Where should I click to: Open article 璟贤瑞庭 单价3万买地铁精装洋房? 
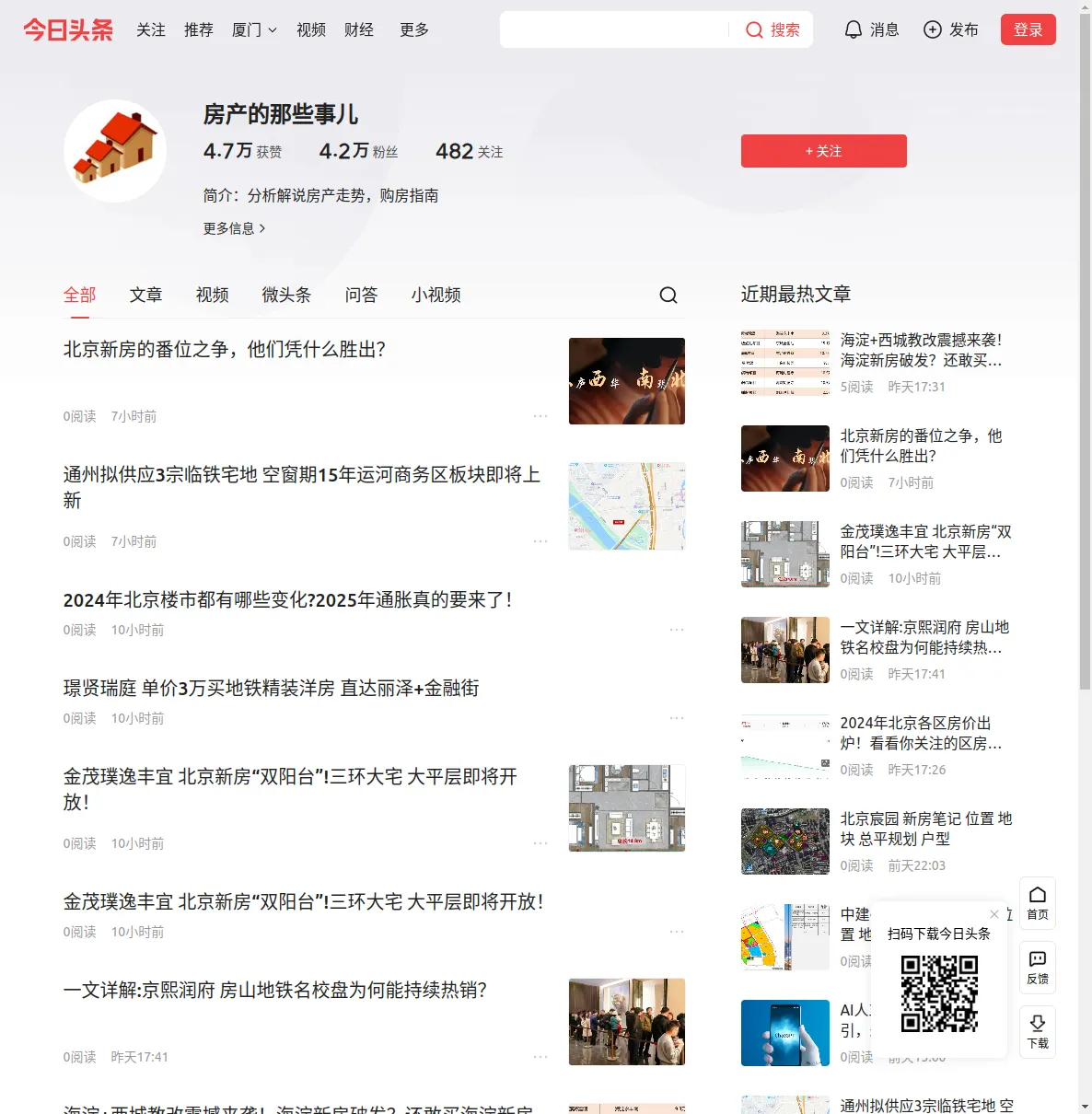(x=272, y=689)
